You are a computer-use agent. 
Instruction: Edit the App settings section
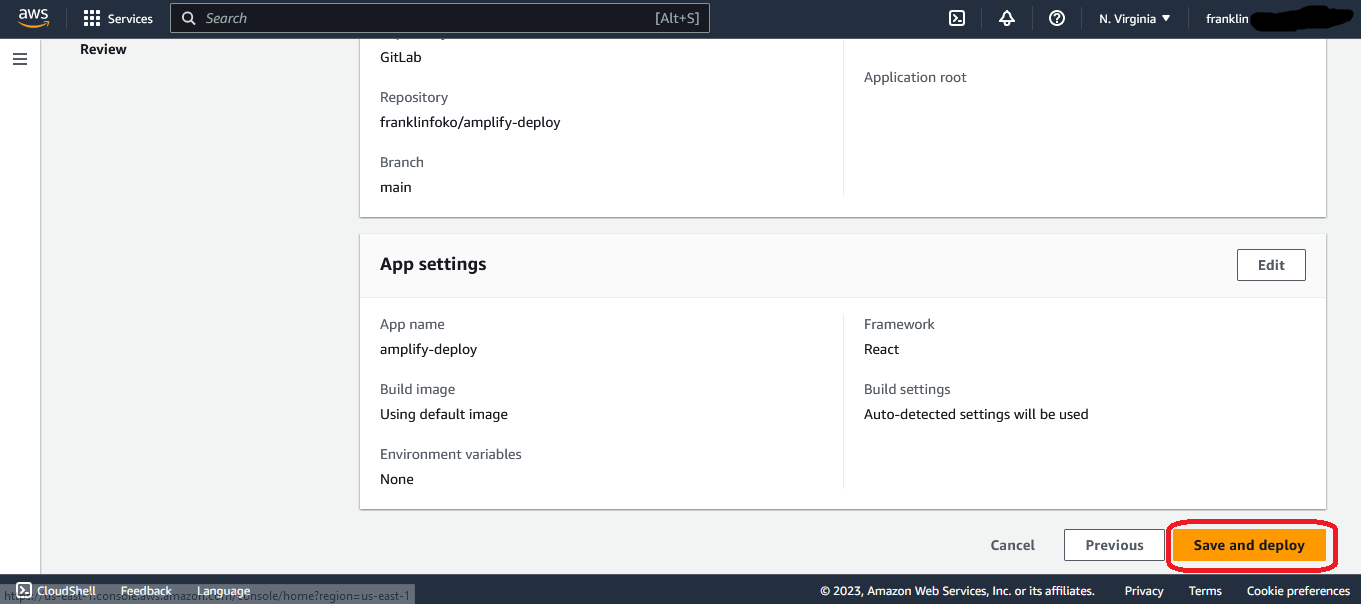click(1271, 265)
